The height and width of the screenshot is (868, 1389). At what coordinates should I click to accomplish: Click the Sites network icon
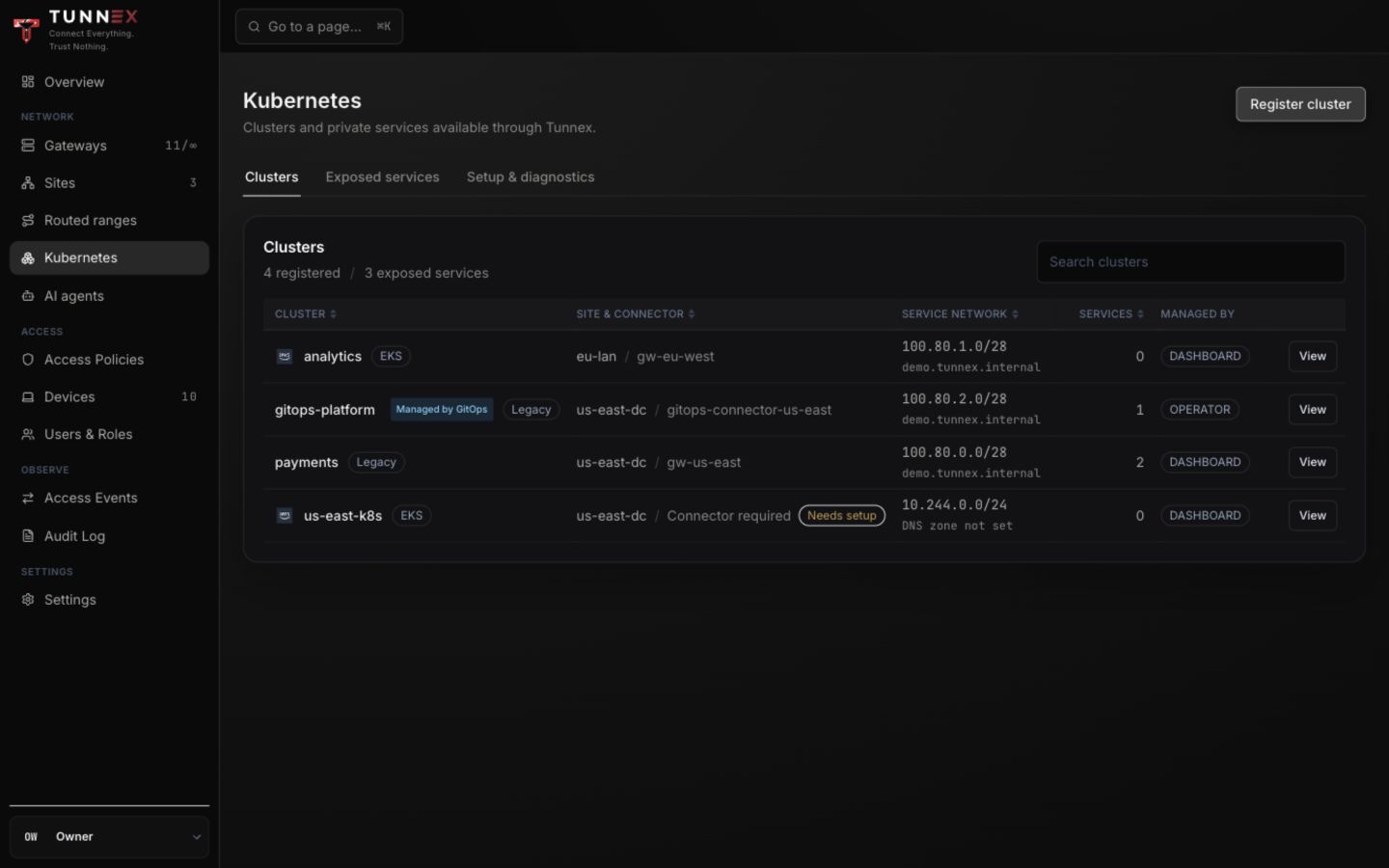pyautogui.click(x=28, y=183)
